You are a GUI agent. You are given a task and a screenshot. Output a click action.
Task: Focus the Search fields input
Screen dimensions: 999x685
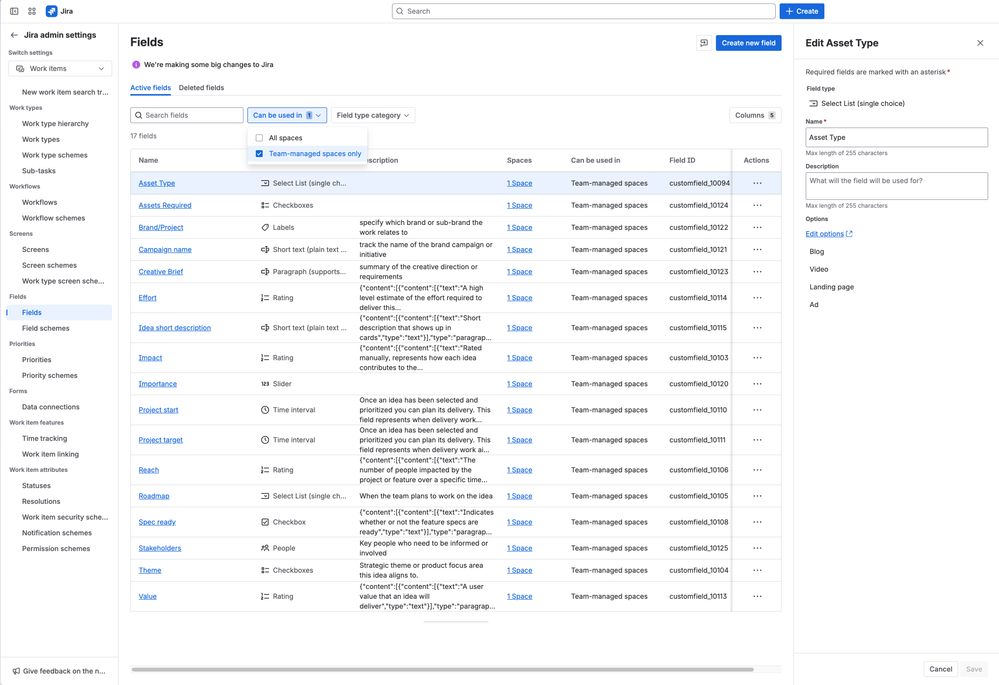[187, 115]
